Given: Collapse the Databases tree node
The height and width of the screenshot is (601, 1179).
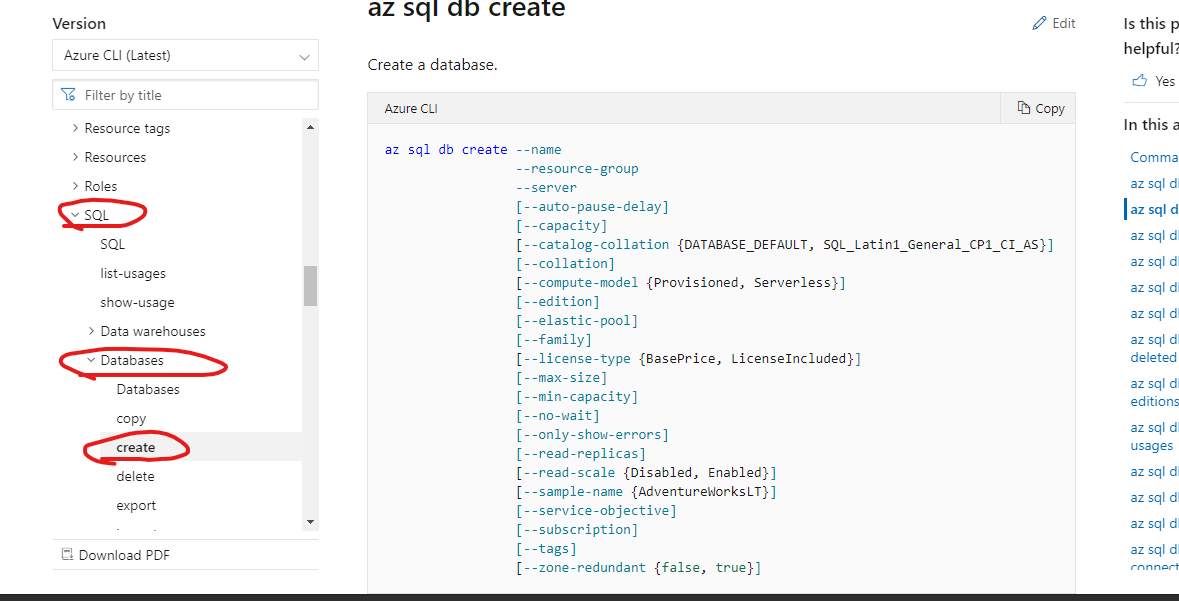Looking at the screenshot, I should [91, 360].
